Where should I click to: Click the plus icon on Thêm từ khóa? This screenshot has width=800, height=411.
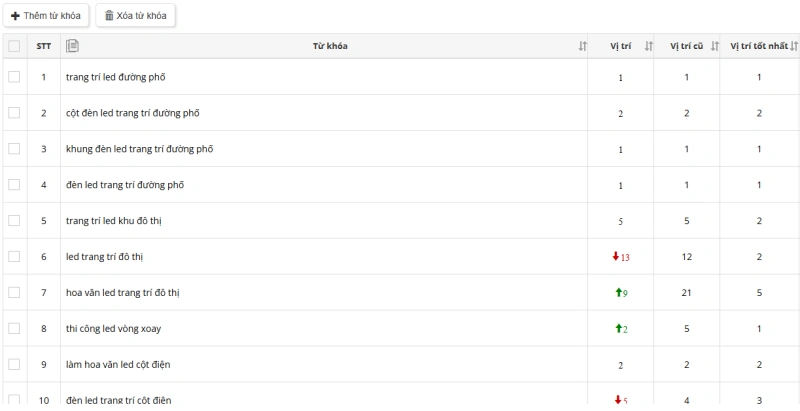[15, 16]
